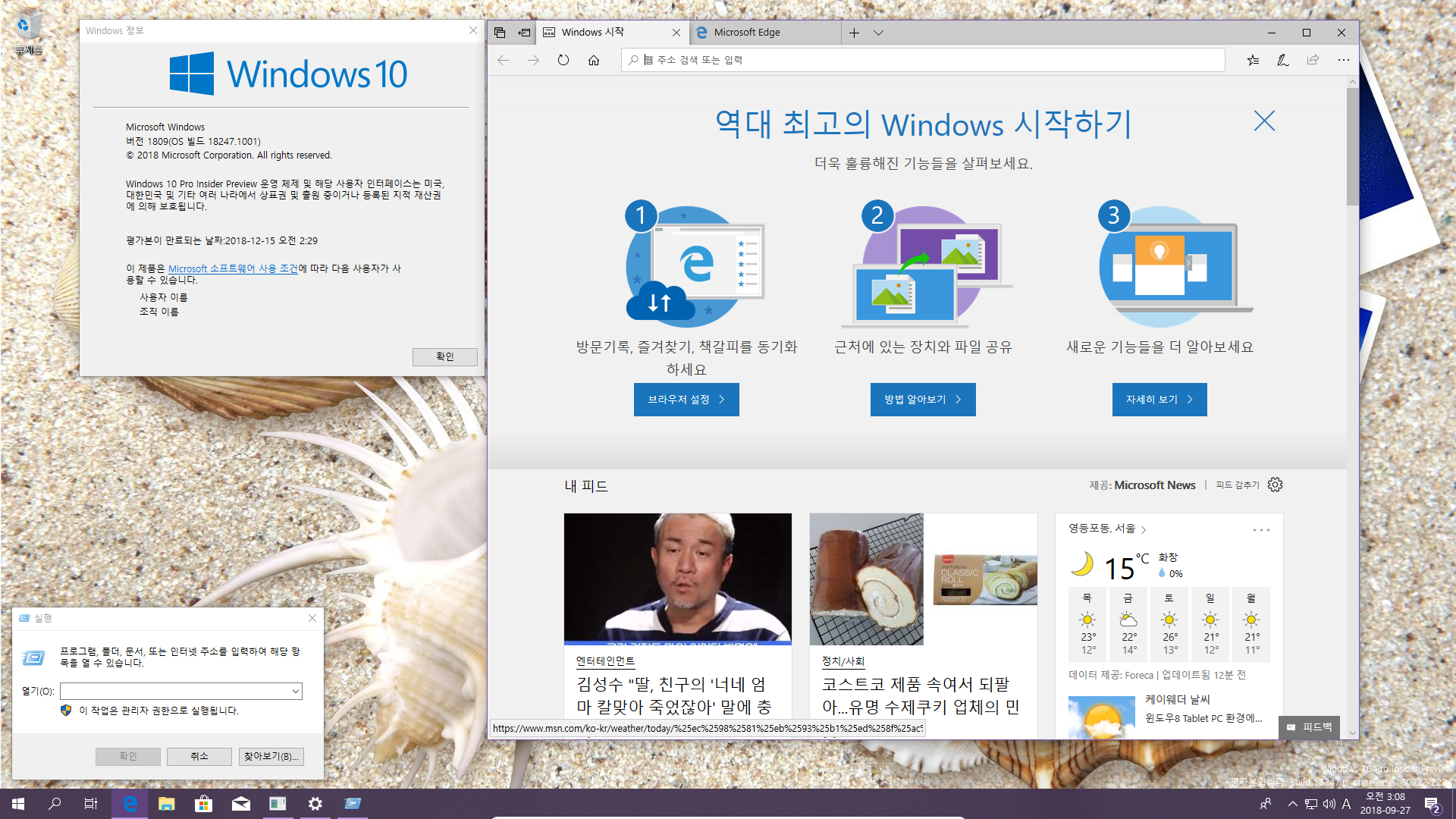The image size is (1456, 819).
Task: Open Microsoft Store from the taskbar
Action: point(203,804)
